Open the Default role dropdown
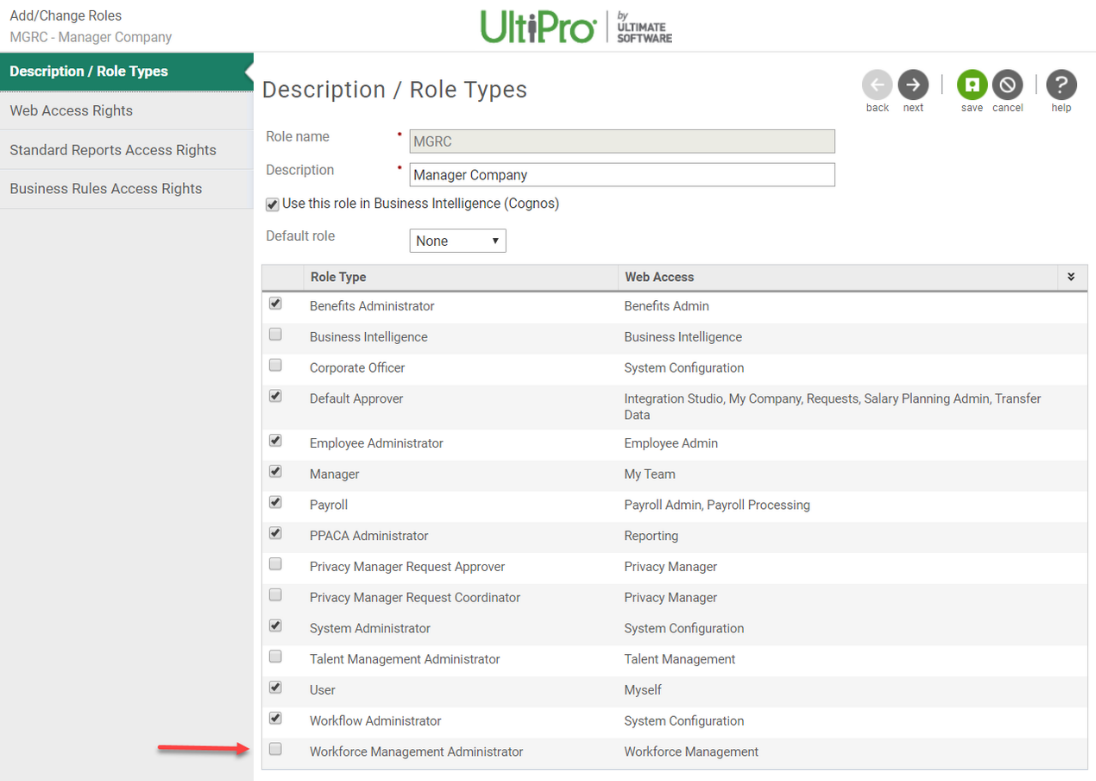The image size is (1096, 781). [458, 241]
